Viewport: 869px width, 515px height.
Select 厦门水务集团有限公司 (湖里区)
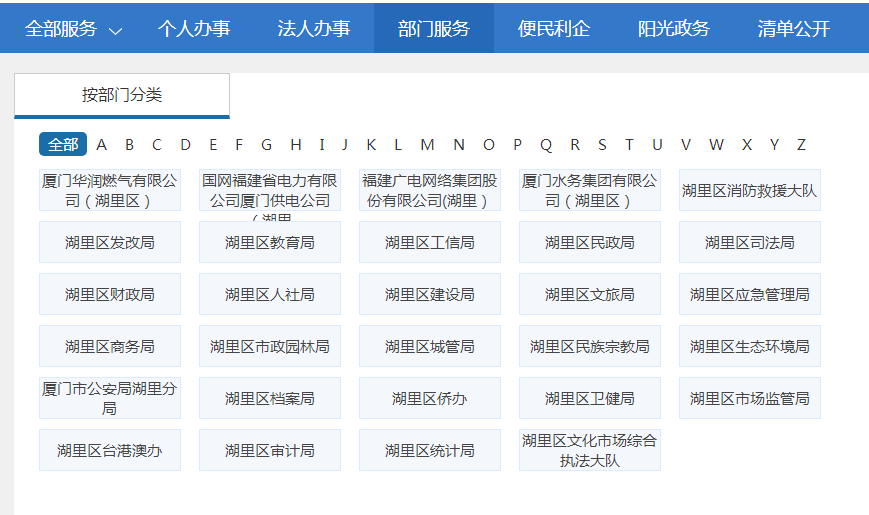pyautogui.click(x=589, y=190)
